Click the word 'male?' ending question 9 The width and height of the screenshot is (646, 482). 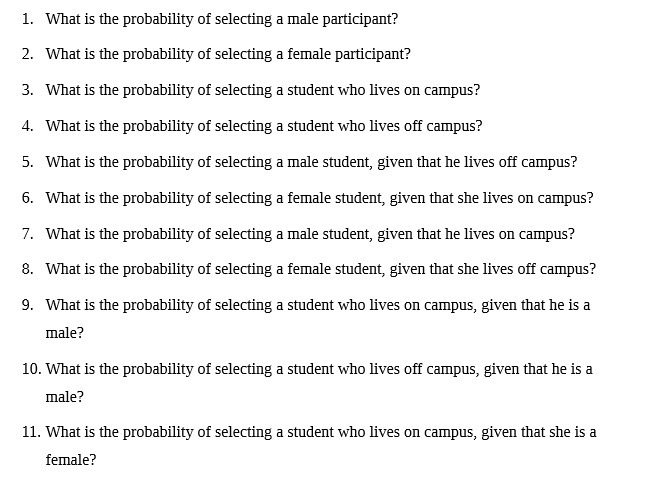[64, 333]
